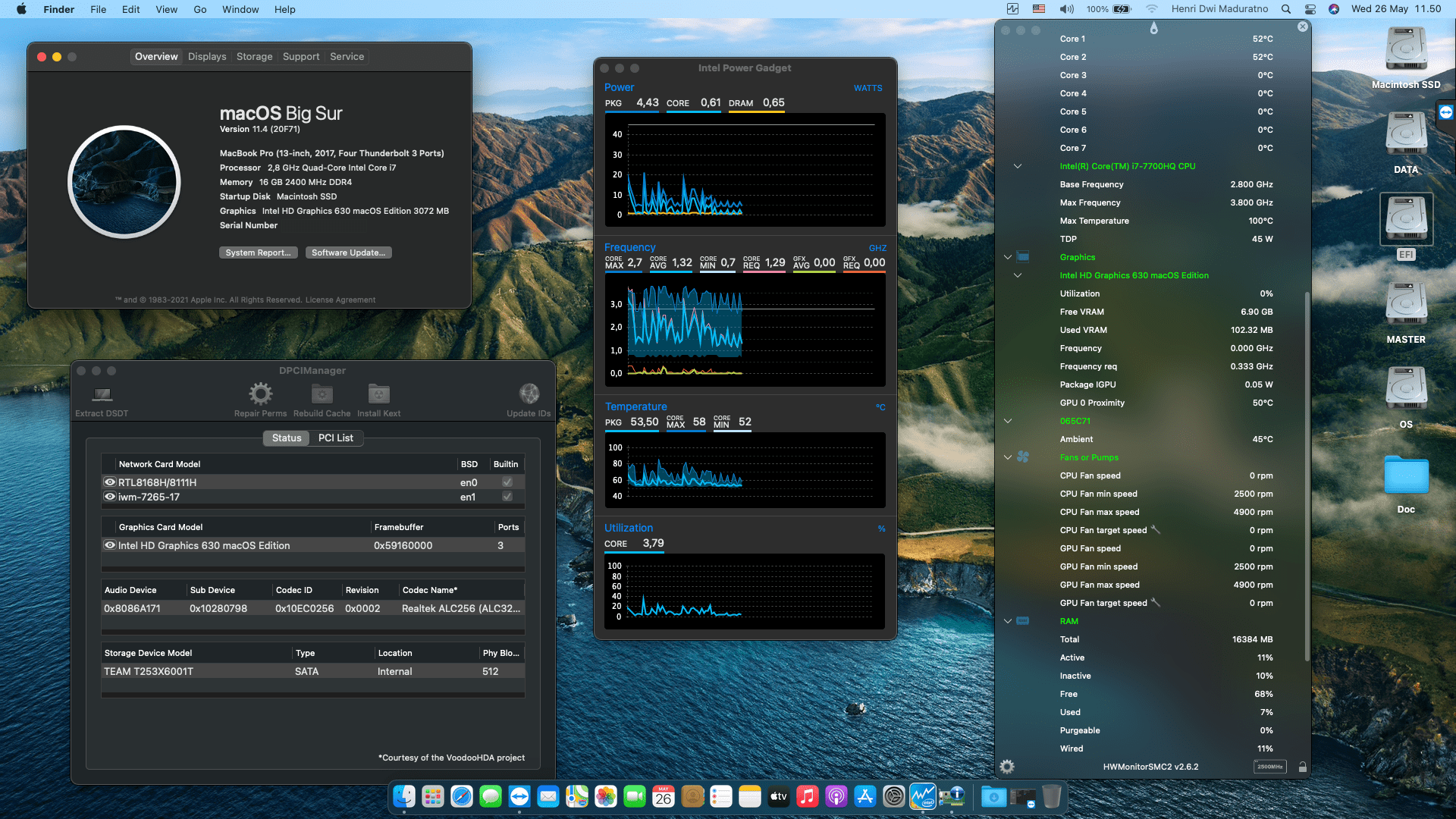
Task: Toggle the lock icon in HWMonitor footer
Action: [1302, 767]
